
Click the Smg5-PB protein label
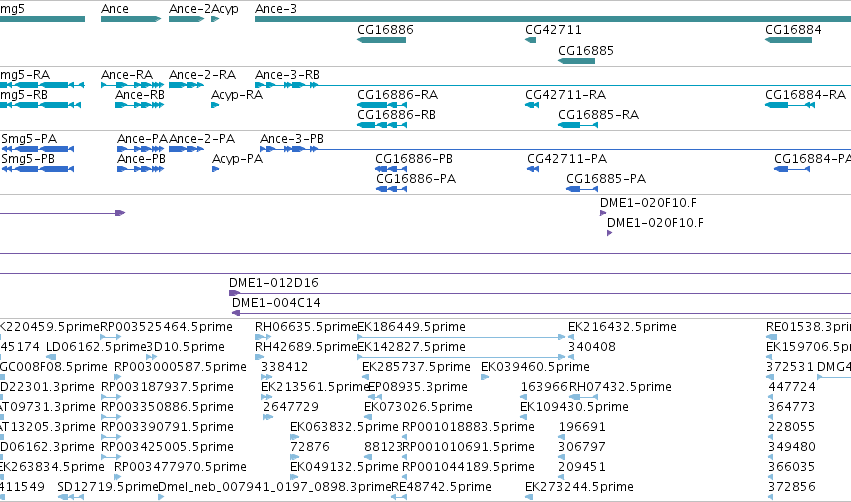click(28, 158)
